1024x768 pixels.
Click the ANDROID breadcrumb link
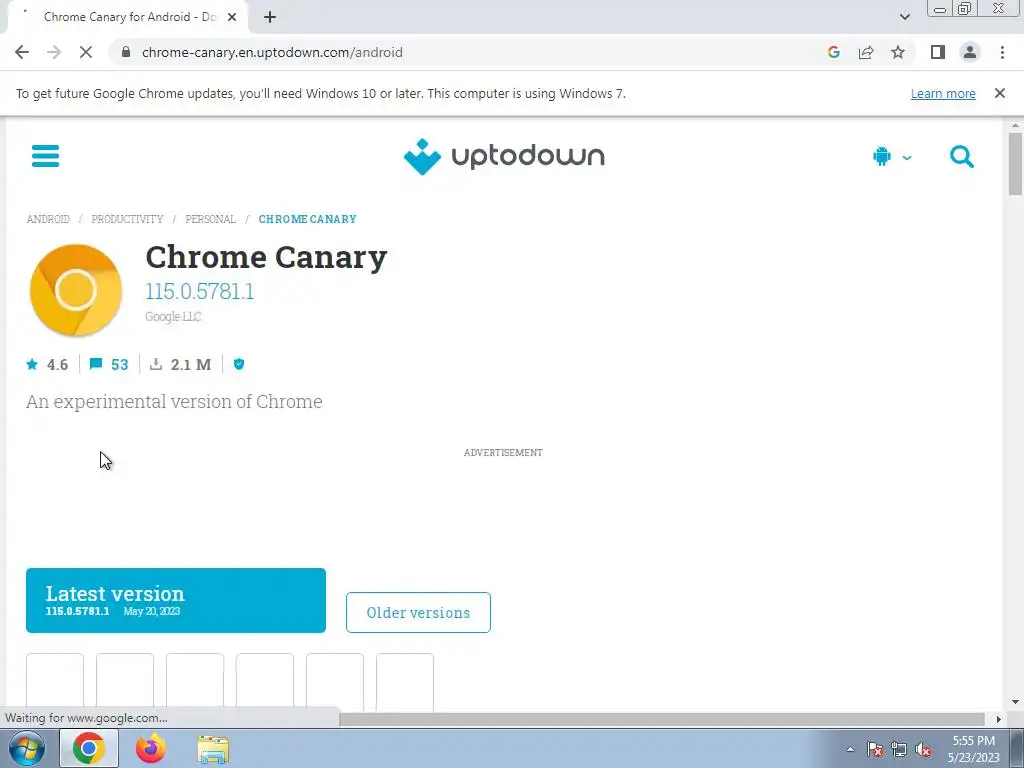(48, 219)
